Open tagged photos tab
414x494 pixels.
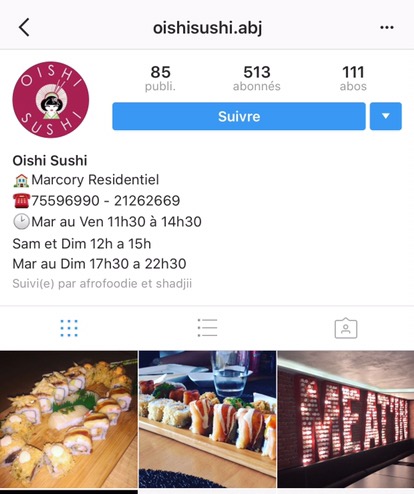(346, 328)
